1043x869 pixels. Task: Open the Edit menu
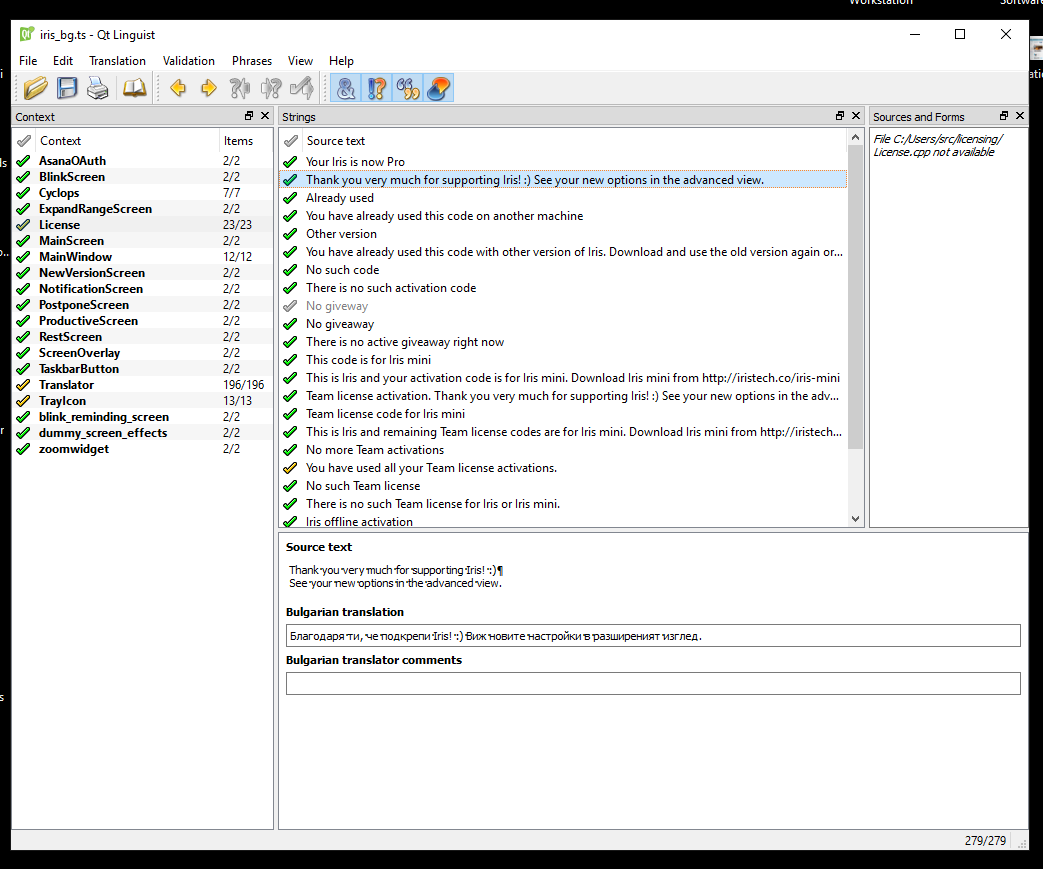63,61
